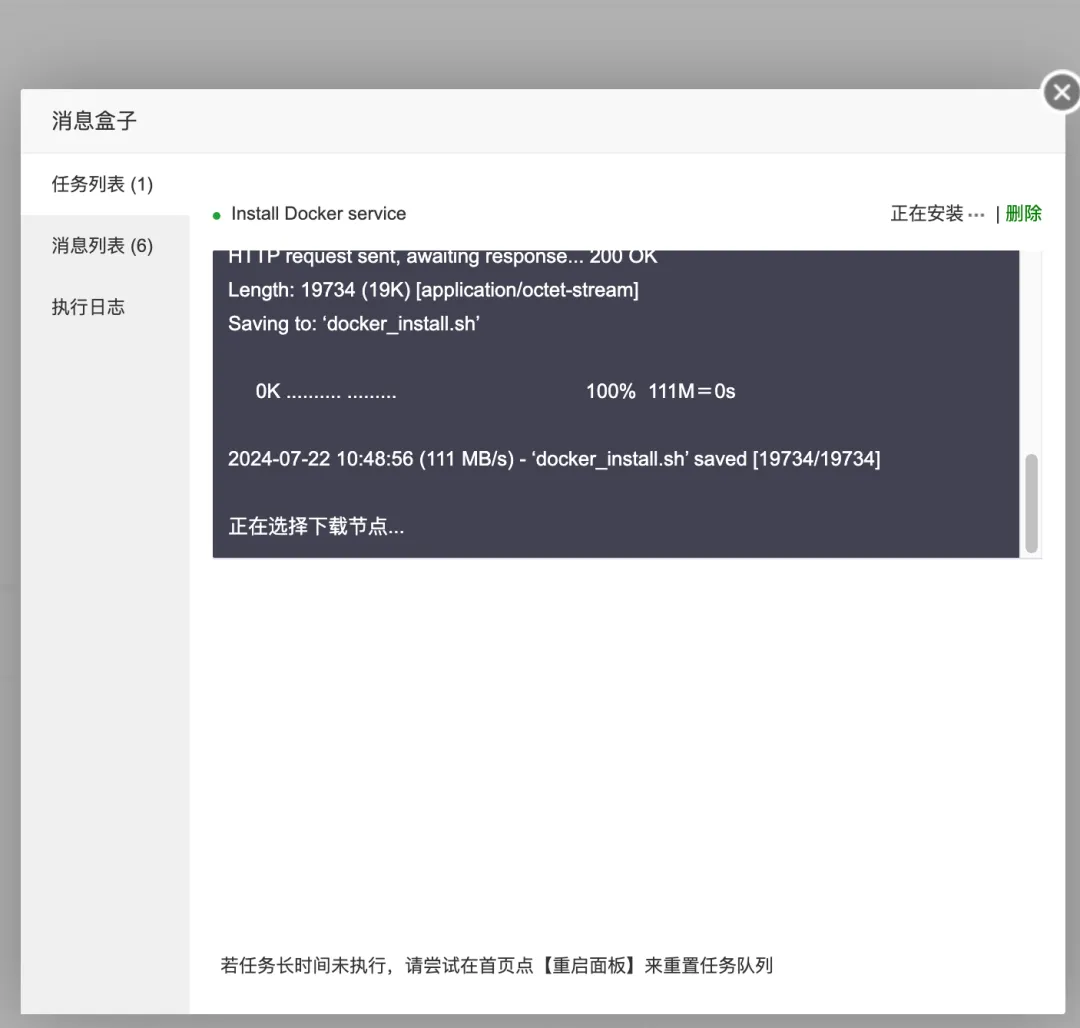Click the 删除 link to remove the task

(1023, 213)
